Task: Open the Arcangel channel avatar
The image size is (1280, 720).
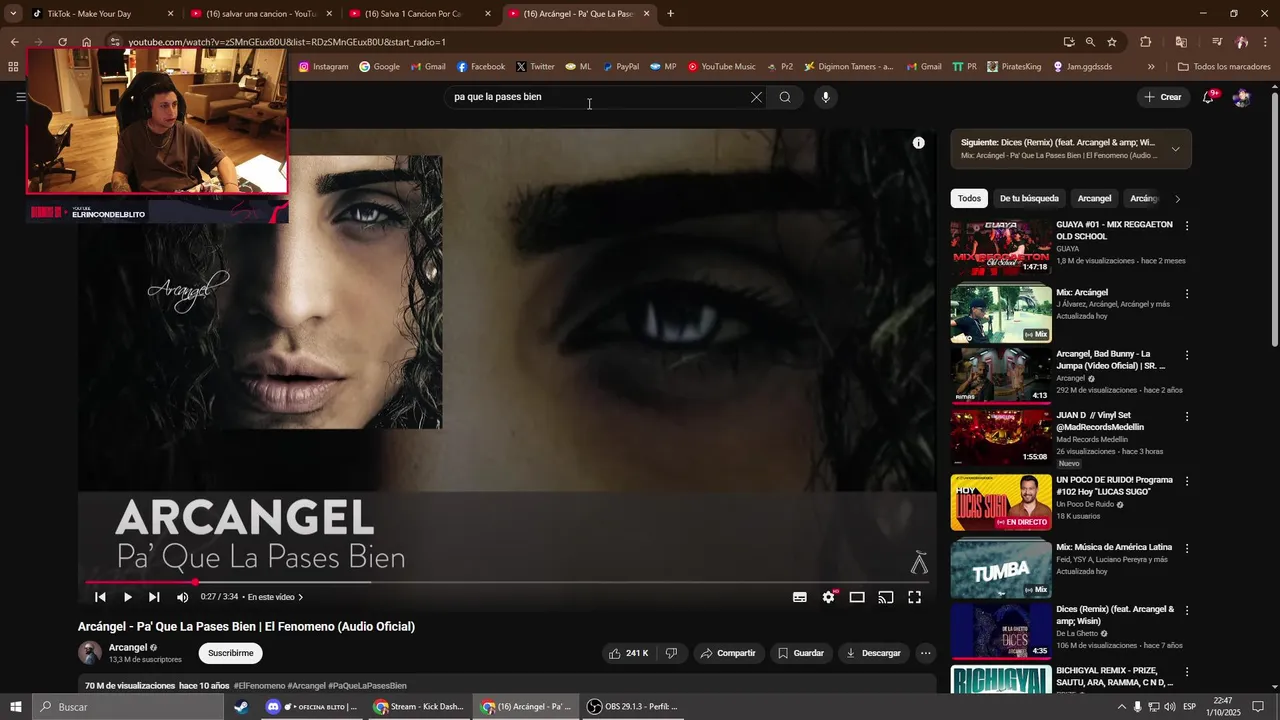Action: (x=90, y=653)
